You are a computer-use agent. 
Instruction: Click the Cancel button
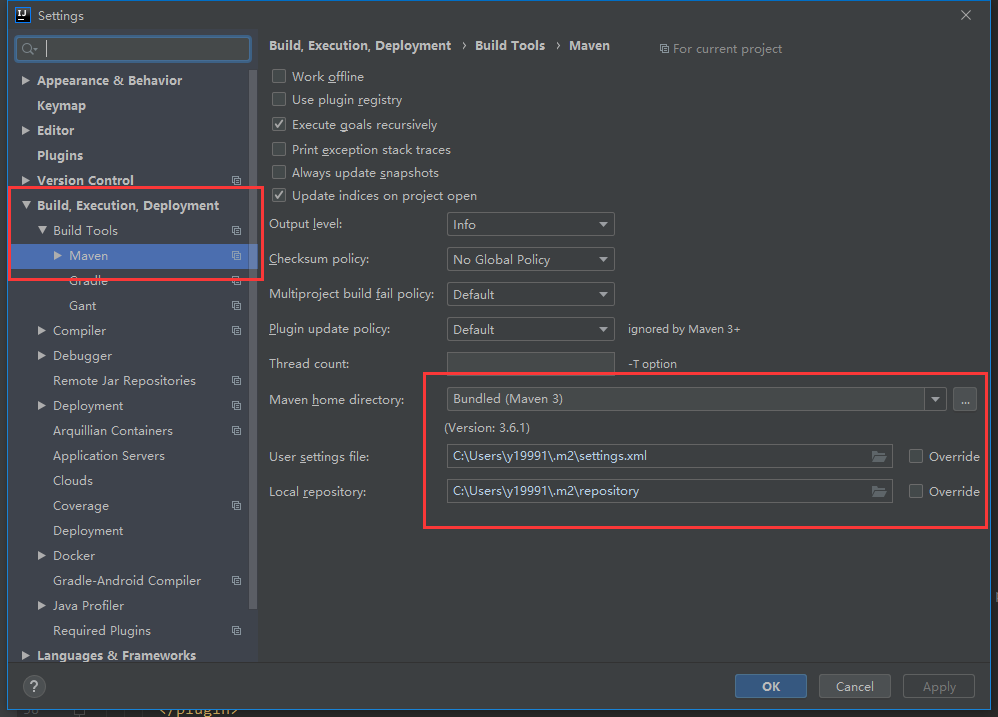[x=855, y=686]
